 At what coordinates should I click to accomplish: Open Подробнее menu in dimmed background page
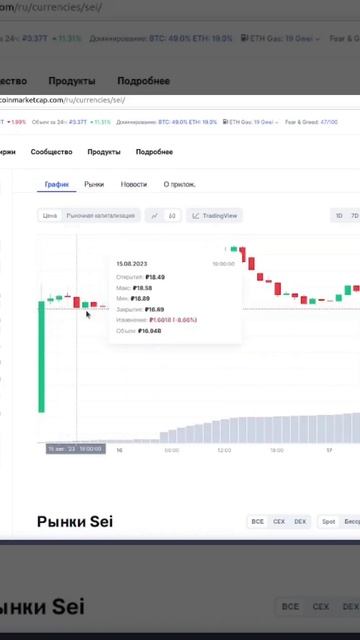(x=143, y=81)
